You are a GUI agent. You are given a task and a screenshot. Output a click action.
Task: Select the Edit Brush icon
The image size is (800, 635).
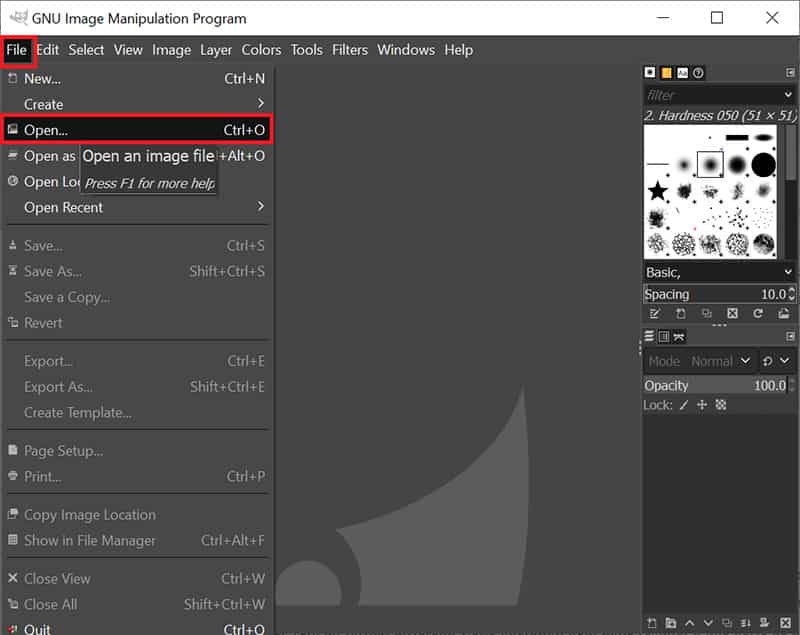(x=655, y=313)
